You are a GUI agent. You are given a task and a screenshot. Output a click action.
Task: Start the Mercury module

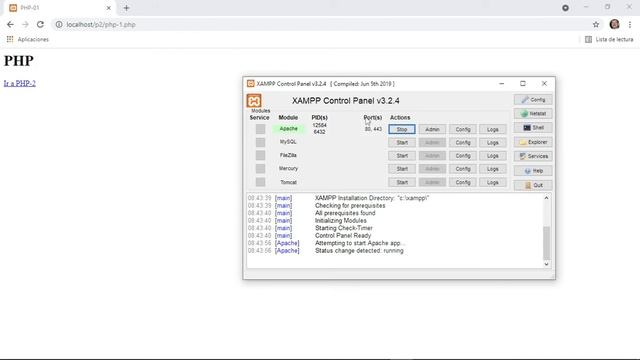(x=402, y=169)
